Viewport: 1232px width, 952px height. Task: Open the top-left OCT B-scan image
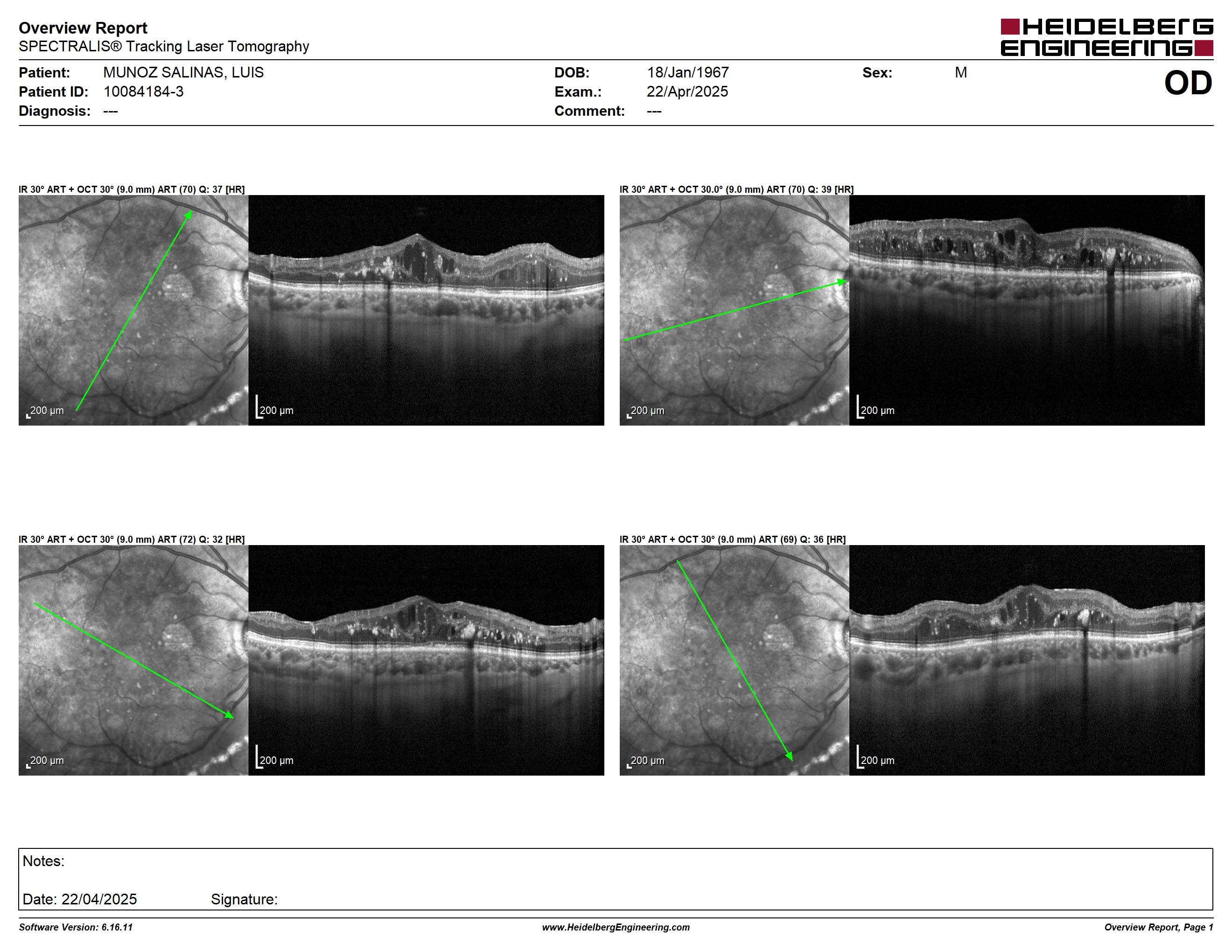pos(426,310)
